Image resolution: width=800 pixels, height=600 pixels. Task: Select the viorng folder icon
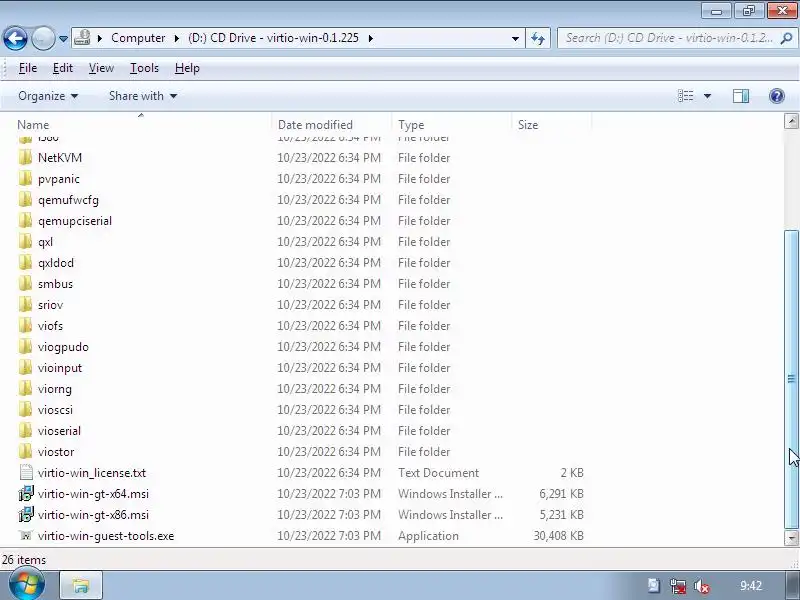tap(26, 388)
